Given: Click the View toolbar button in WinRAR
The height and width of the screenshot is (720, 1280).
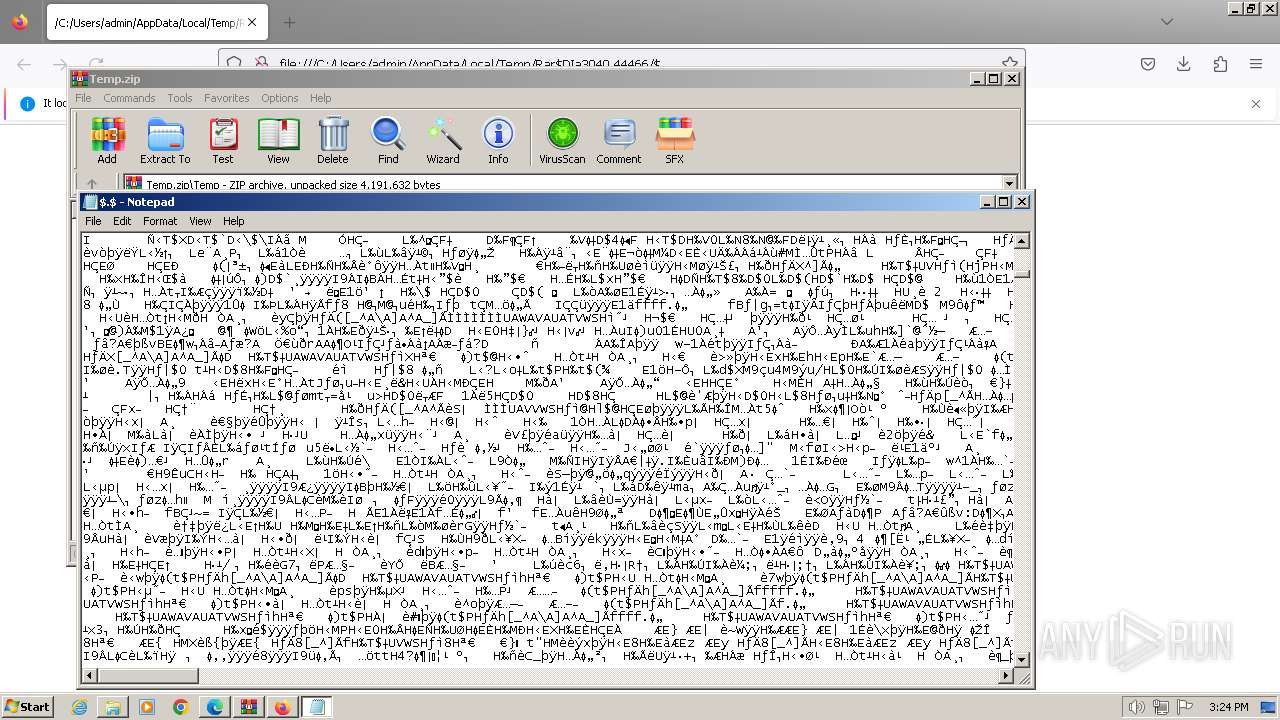Looking at the screenshot, I should (278, 140).
